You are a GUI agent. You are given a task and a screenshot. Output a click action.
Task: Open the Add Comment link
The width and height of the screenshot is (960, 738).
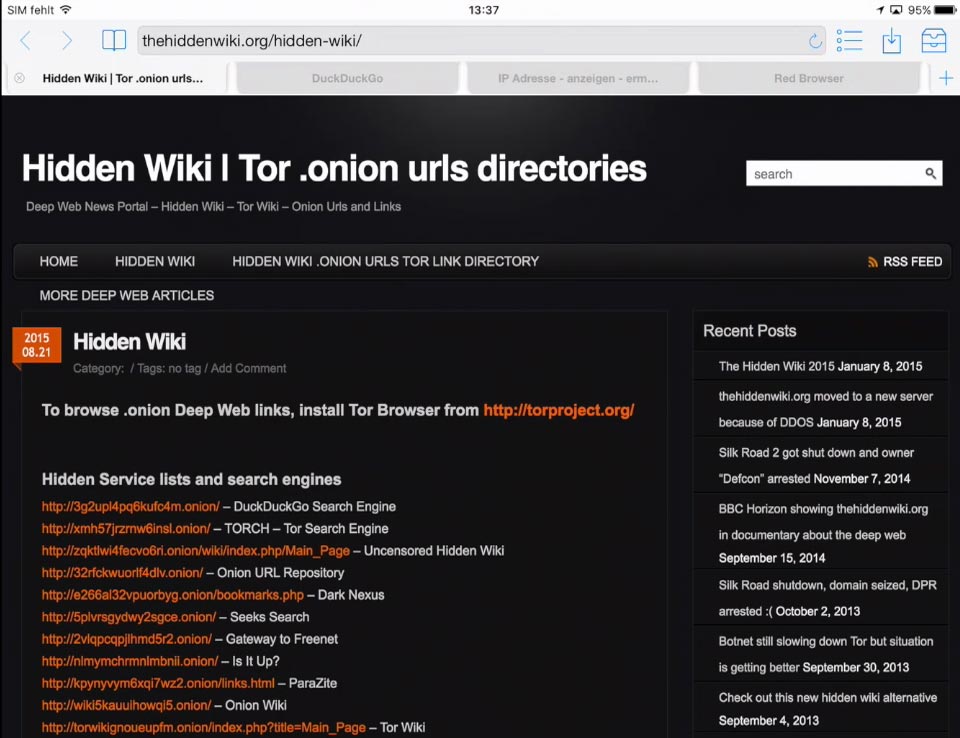[248, 368]
